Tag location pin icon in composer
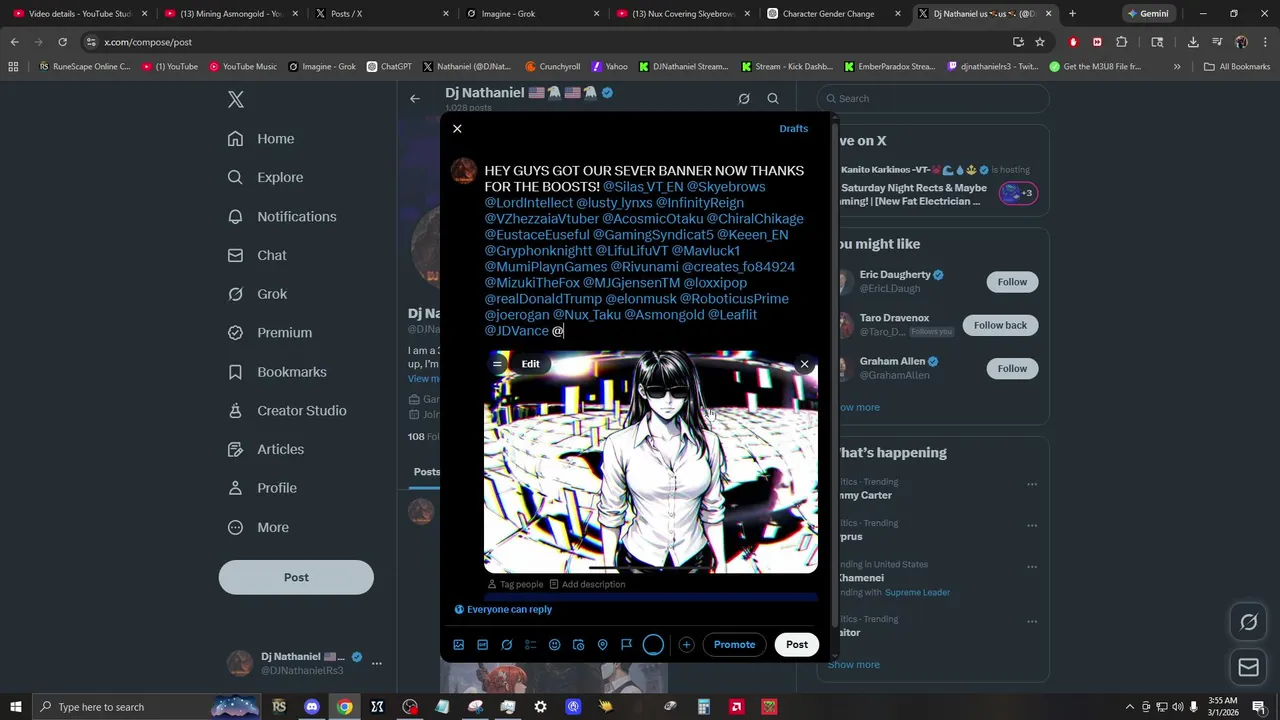 point(603,645)
